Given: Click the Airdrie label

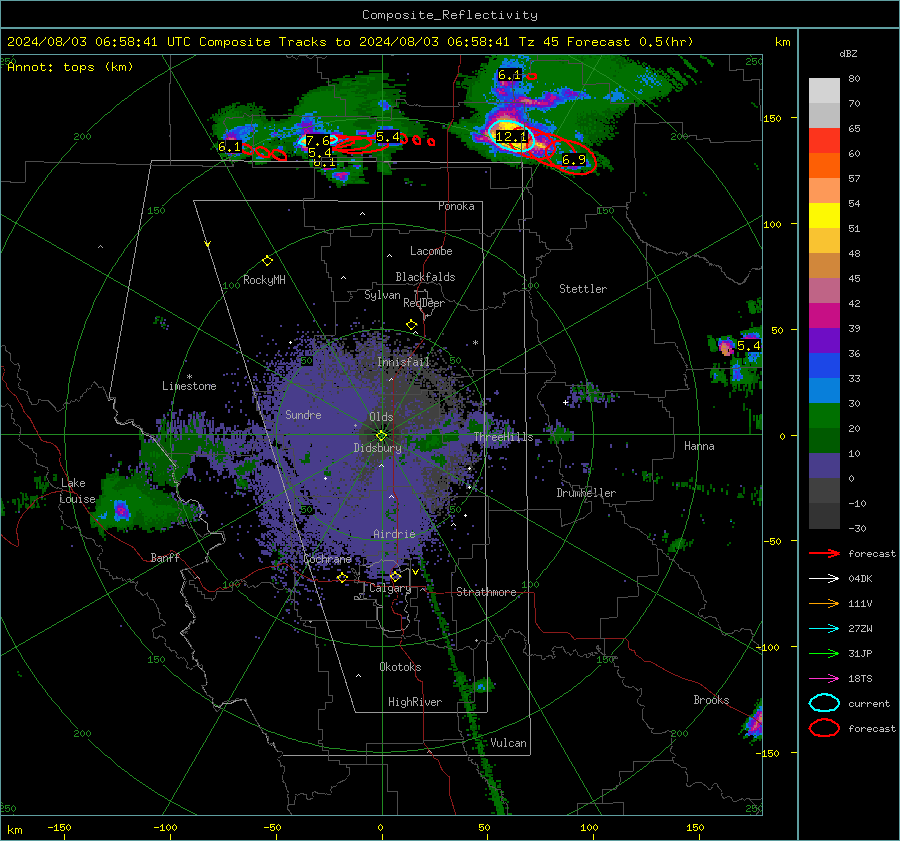Looking at the screenshot, I should click(394, 534).
